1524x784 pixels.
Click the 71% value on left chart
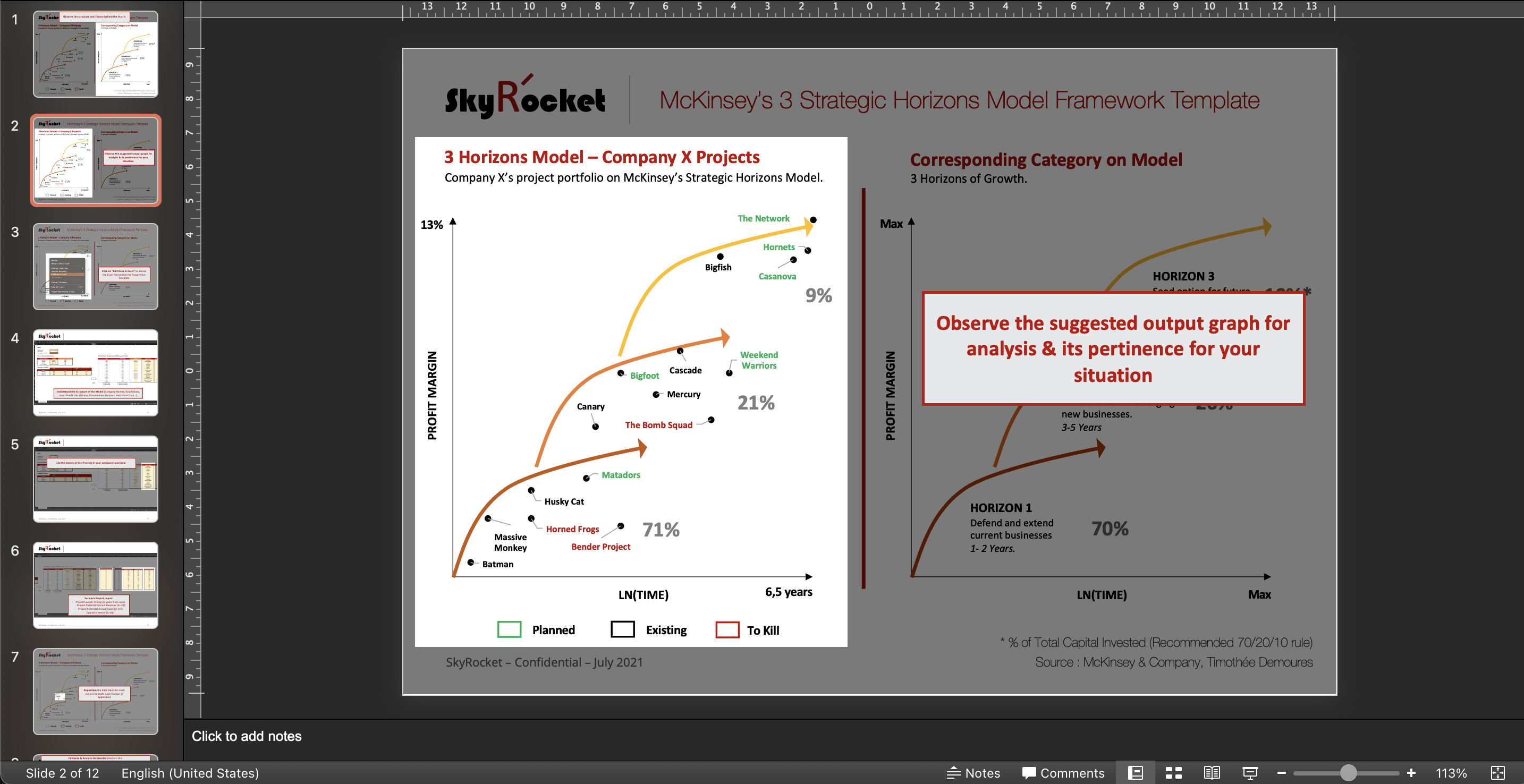tap(661, 529)
